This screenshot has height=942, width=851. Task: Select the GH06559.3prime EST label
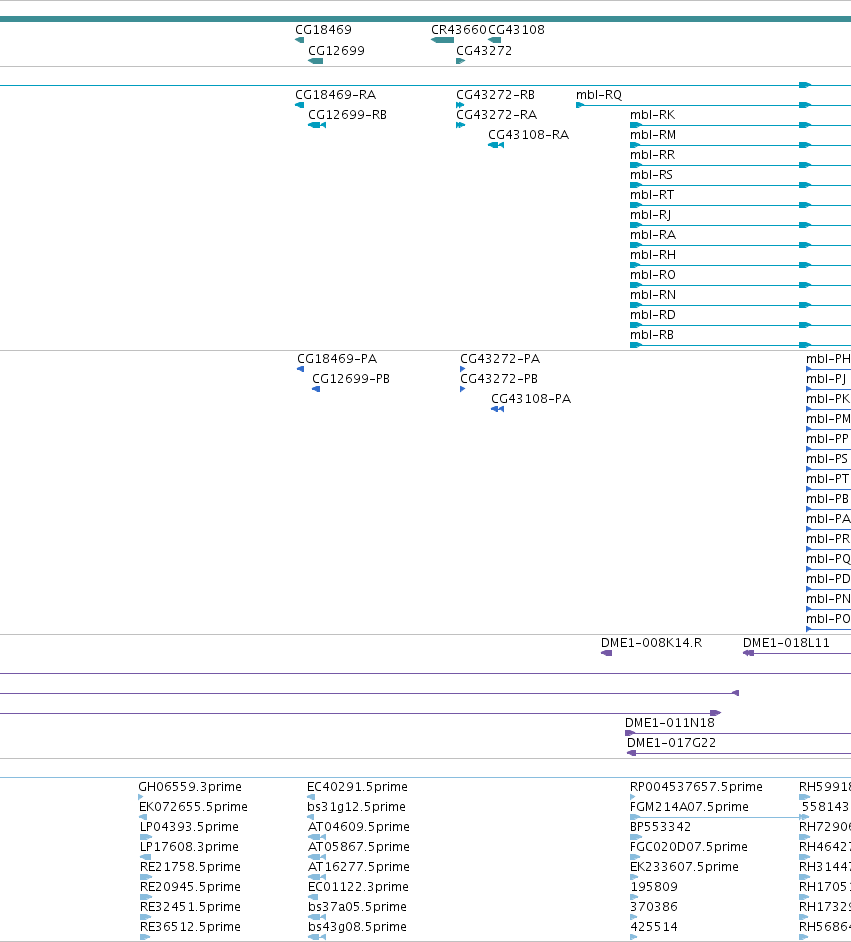[190, 786]
